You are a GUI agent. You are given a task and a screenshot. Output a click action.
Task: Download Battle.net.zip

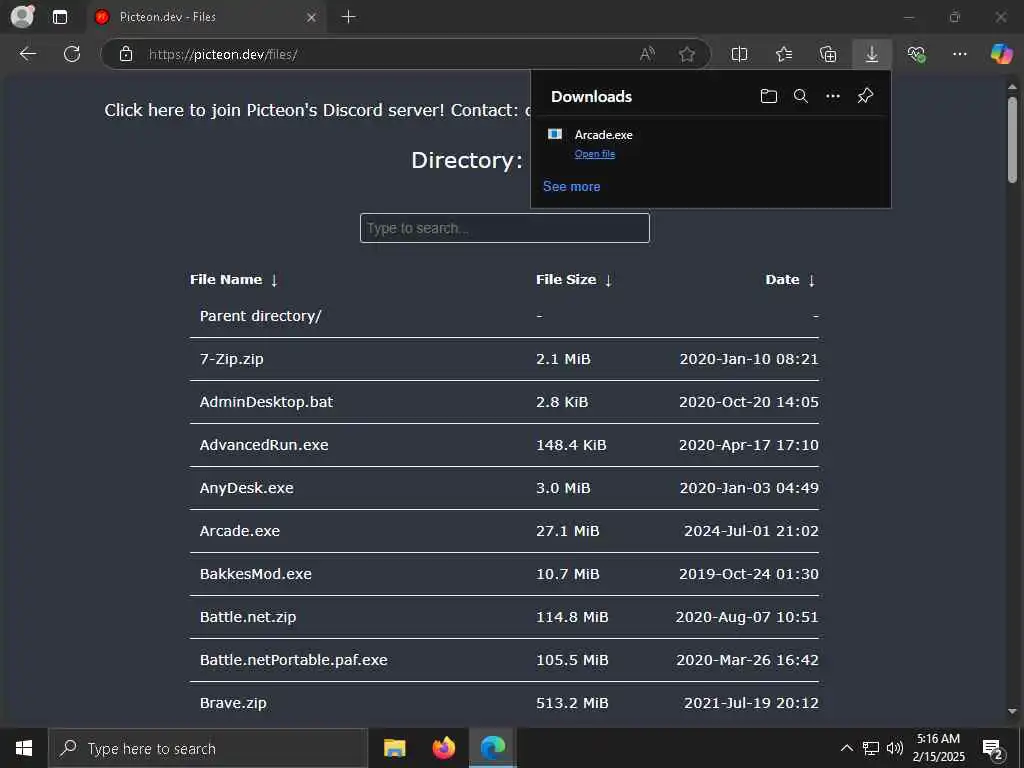[248, 618]
